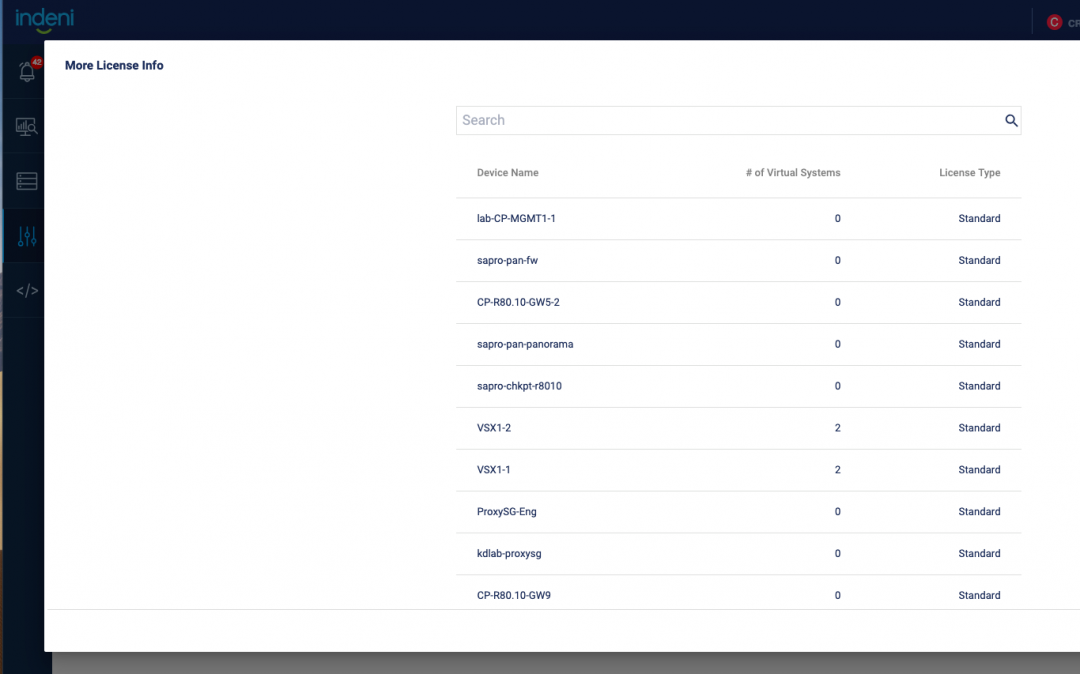
Task: Open the code editor icon in sidebar
Action: tap(27, 291)
